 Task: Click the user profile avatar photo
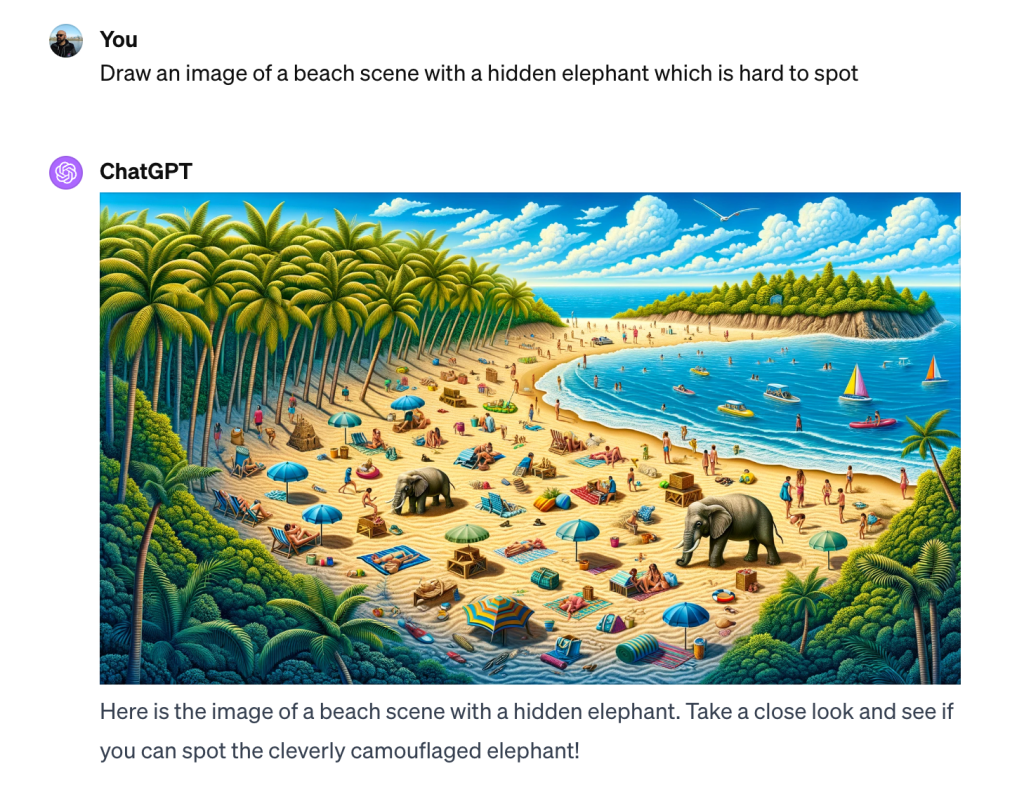pos(66,41)
